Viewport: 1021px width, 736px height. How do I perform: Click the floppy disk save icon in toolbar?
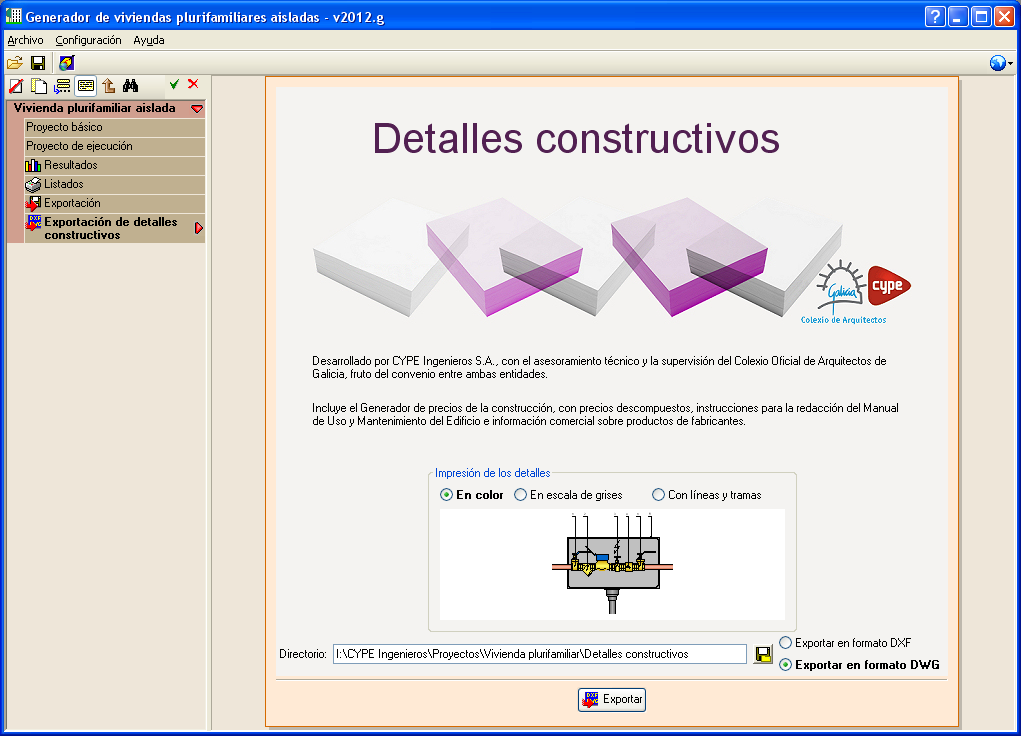tap(38, 63)
